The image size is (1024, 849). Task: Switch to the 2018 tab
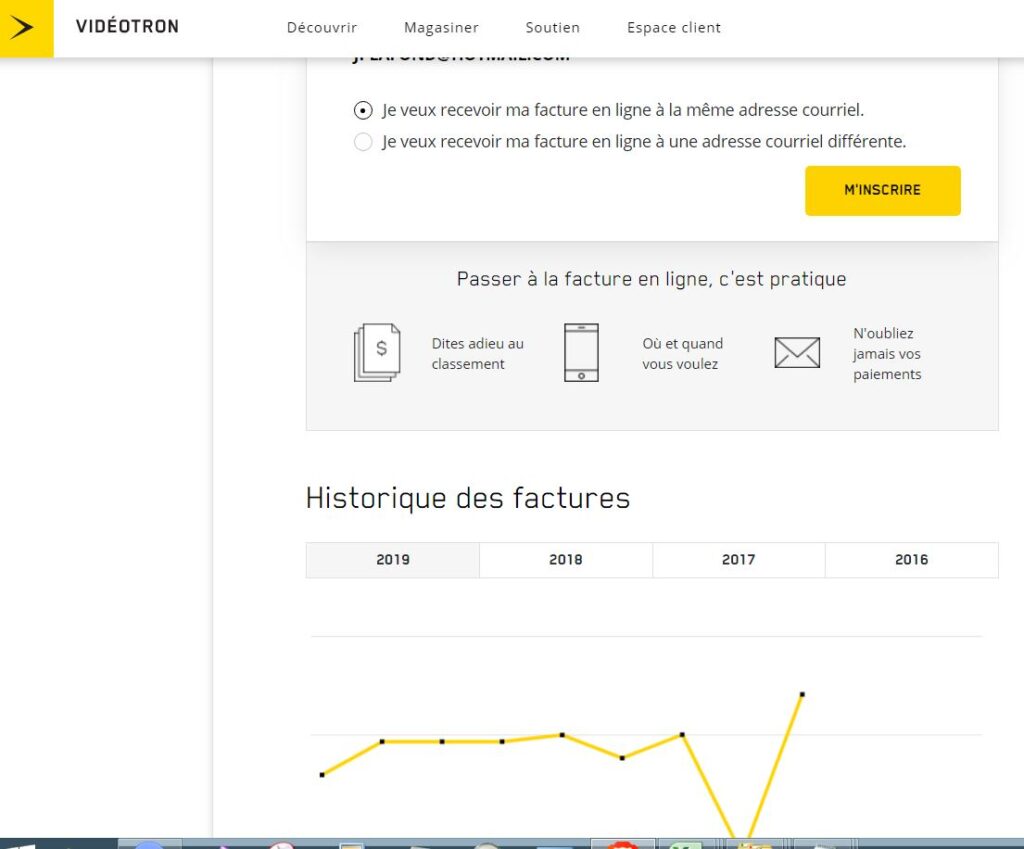coord(566,560)
